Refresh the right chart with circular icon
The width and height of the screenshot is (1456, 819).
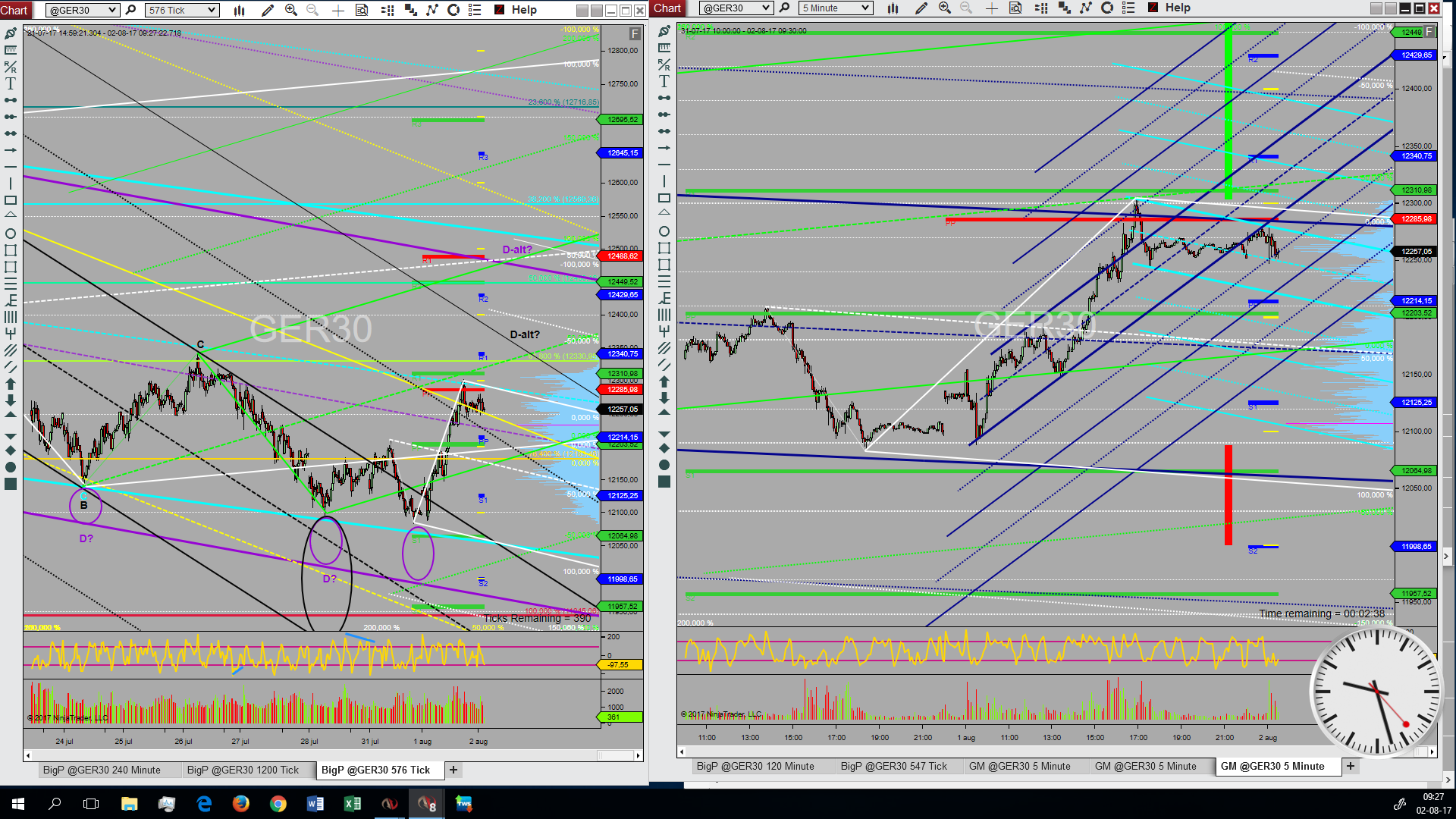click(x=1107, y=8)
